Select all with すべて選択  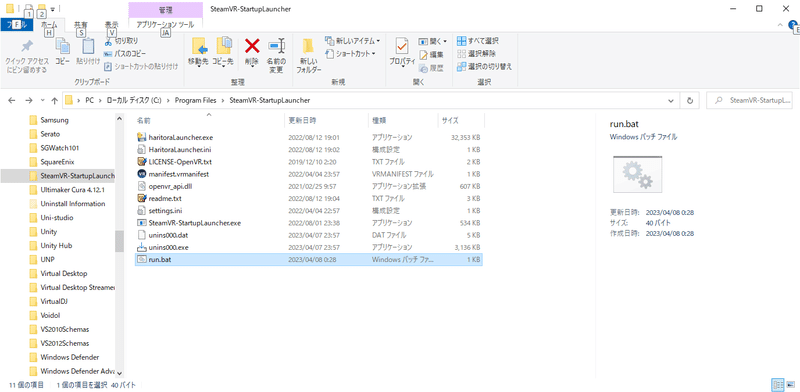click(478, 41)
